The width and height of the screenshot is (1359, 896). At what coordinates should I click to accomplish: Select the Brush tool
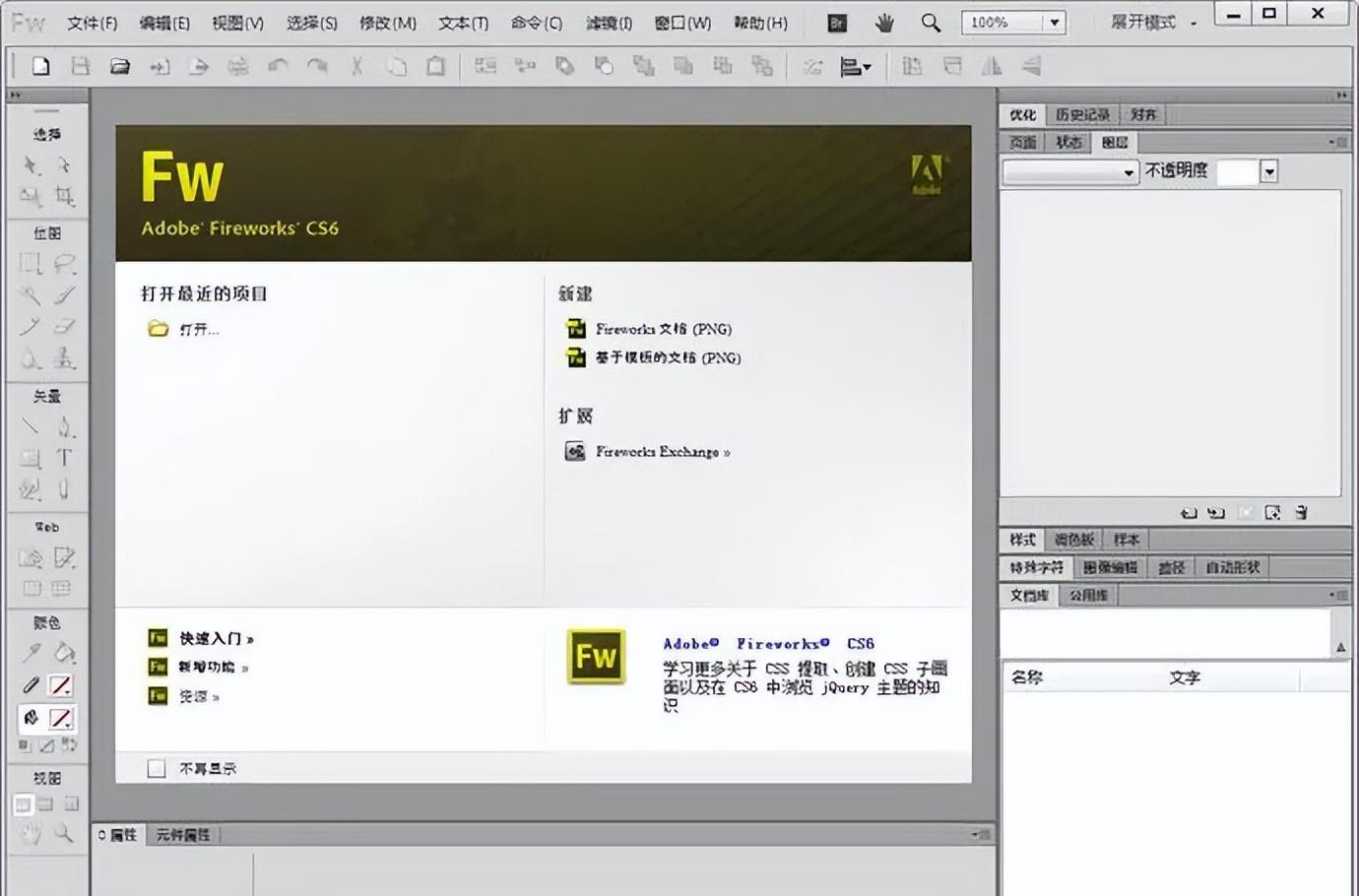64,294
